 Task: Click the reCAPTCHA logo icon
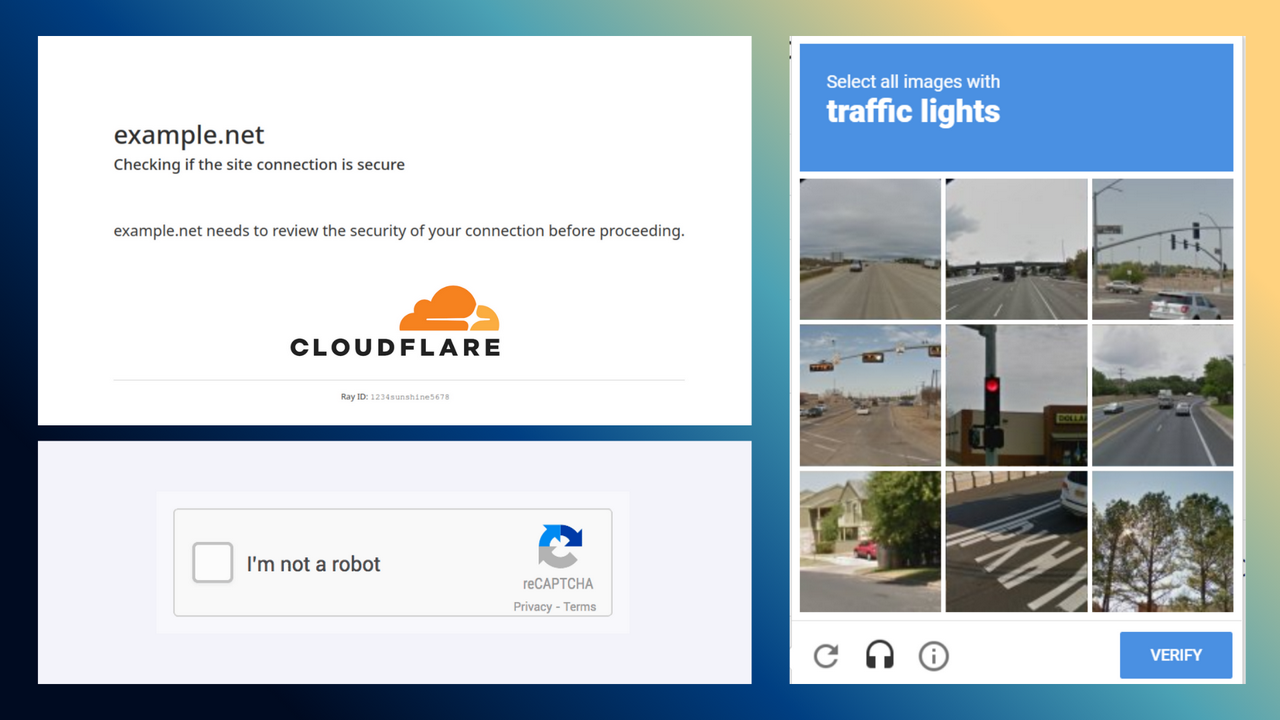point(560,547)
